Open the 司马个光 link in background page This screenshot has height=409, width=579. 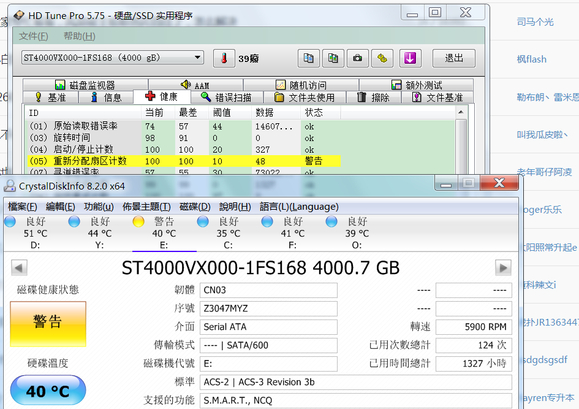(535, 22)
